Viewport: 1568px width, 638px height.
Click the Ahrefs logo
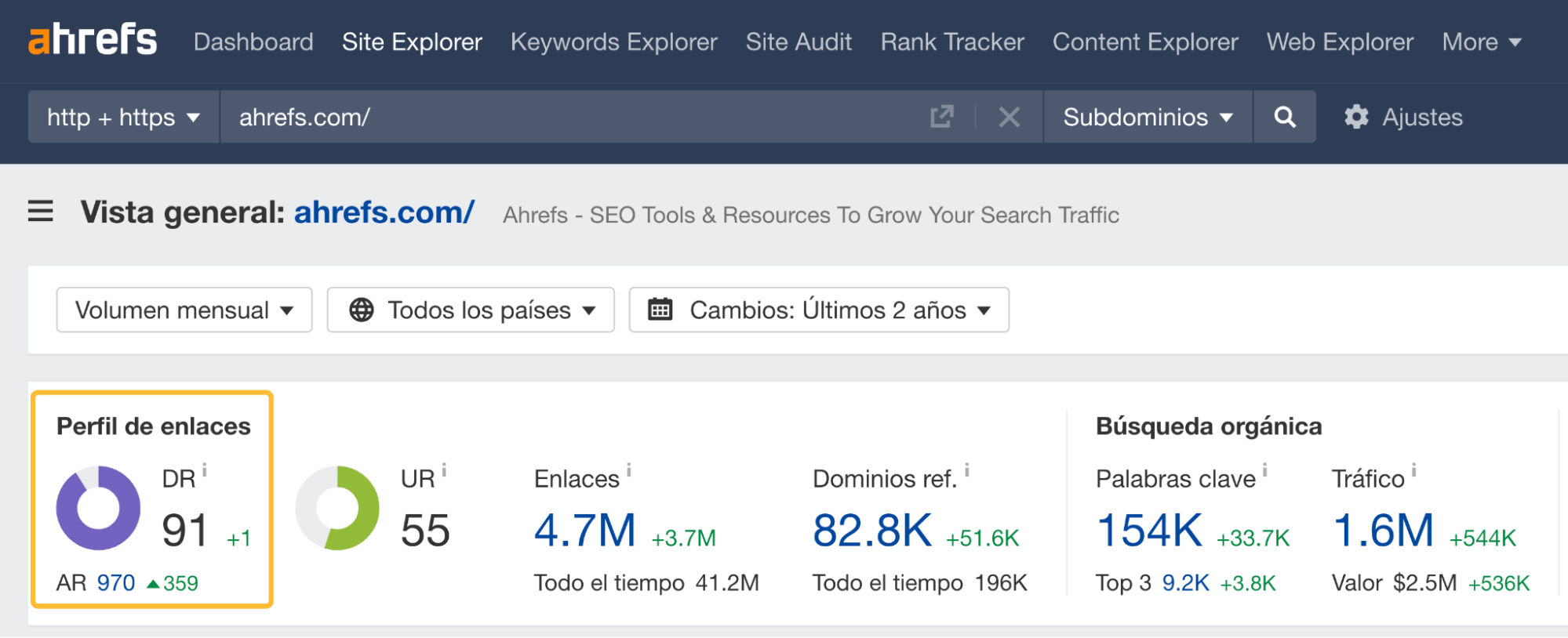point(93,40)
